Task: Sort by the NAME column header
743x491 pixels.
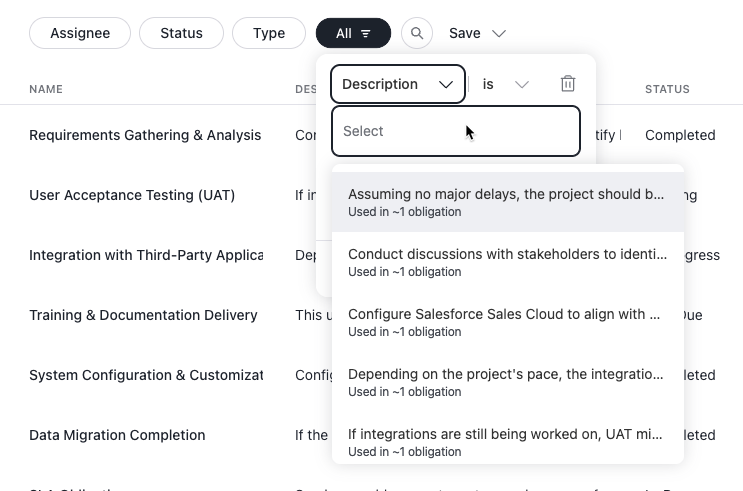Action: coord(46,89)
